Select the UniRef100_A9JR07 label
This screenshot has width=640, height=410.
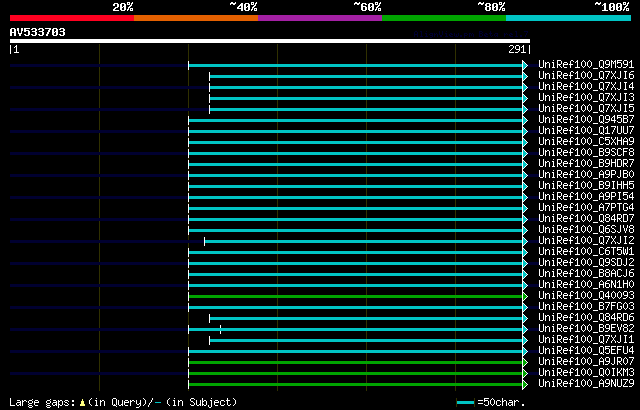pyautogui.click(x=586, y=362)
